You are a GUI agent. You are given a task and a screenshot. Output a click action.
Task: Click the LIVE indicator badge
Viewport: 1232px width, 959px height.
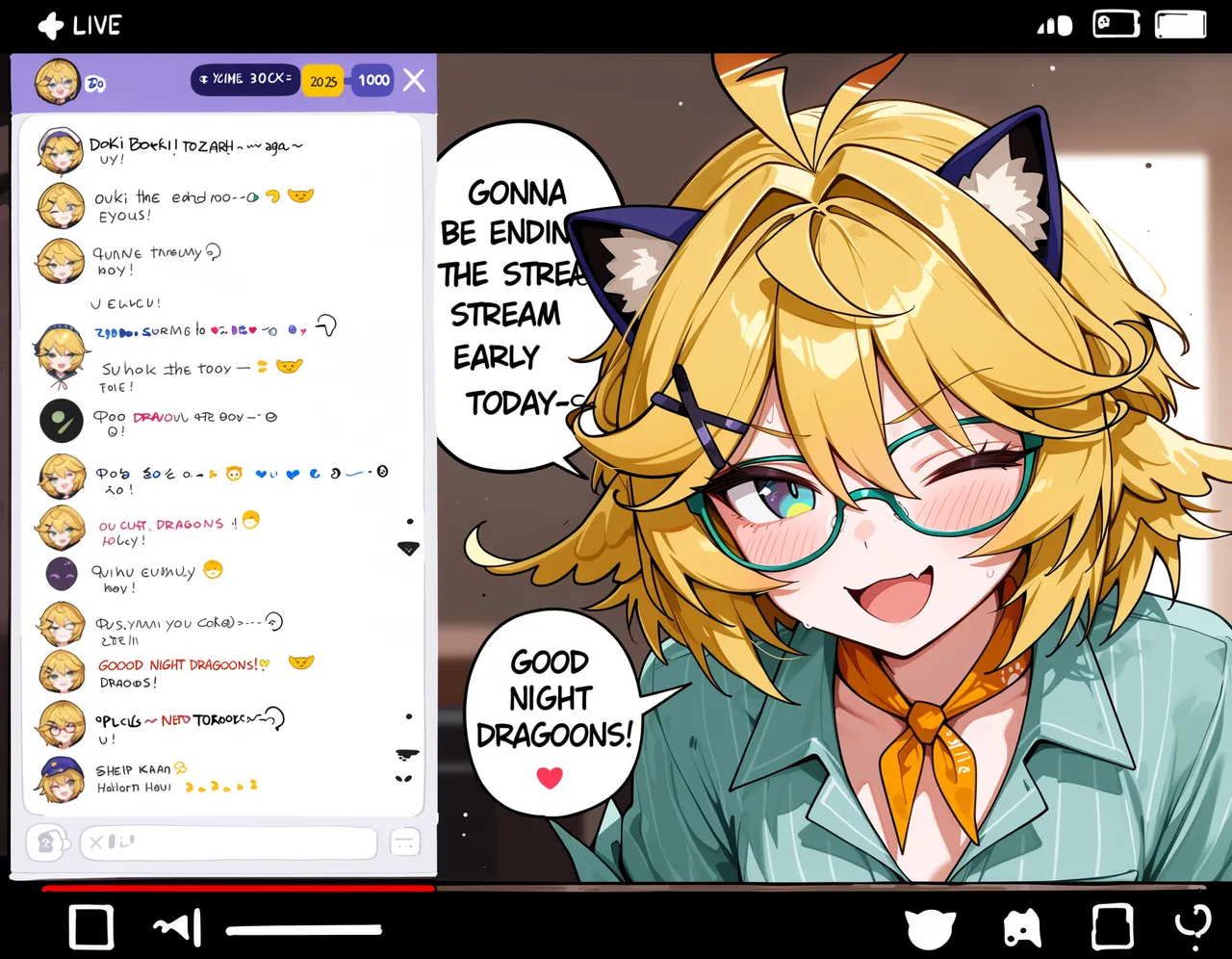point(79,25)
